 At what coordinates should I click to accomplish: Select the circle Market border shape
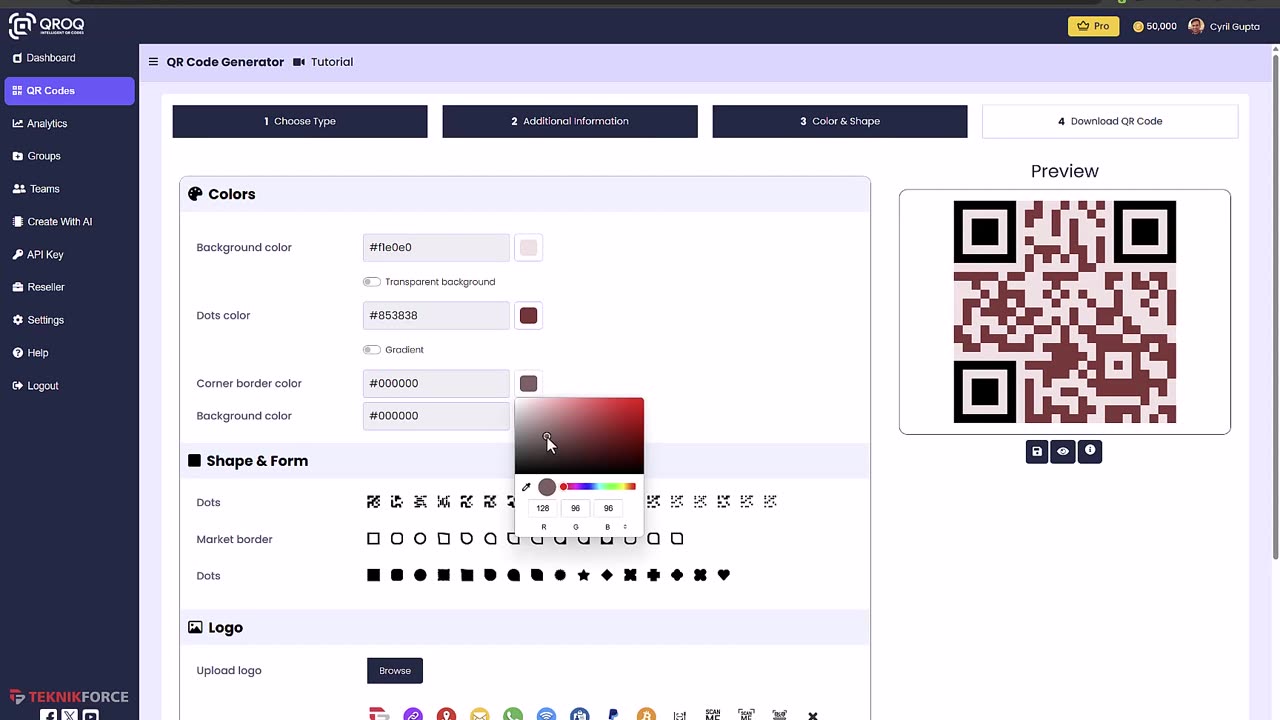click(x=420, y=539)
